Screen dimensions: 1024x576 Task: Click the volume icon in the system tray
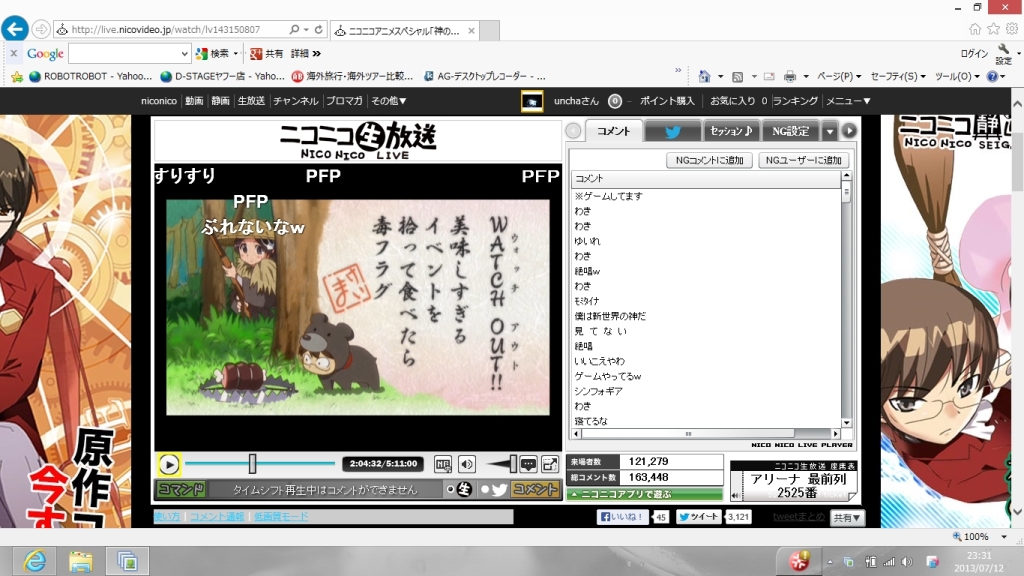point(906,562)
